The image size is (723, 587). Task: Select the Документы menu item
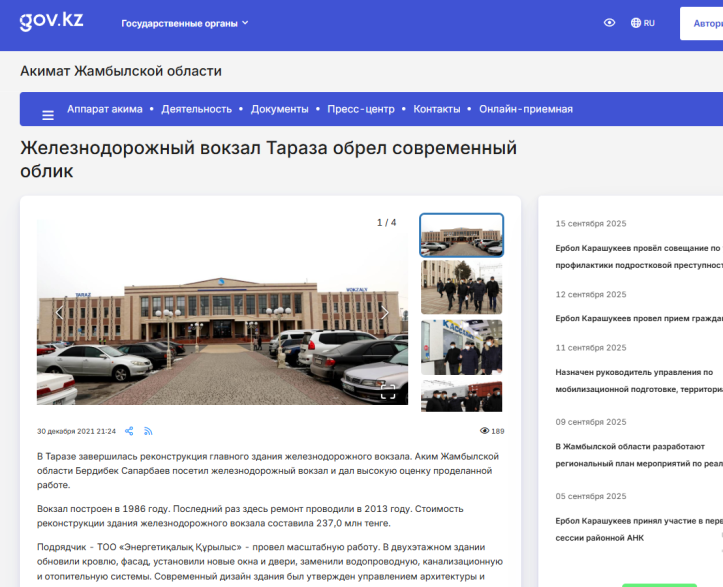(x=279, y=109)
